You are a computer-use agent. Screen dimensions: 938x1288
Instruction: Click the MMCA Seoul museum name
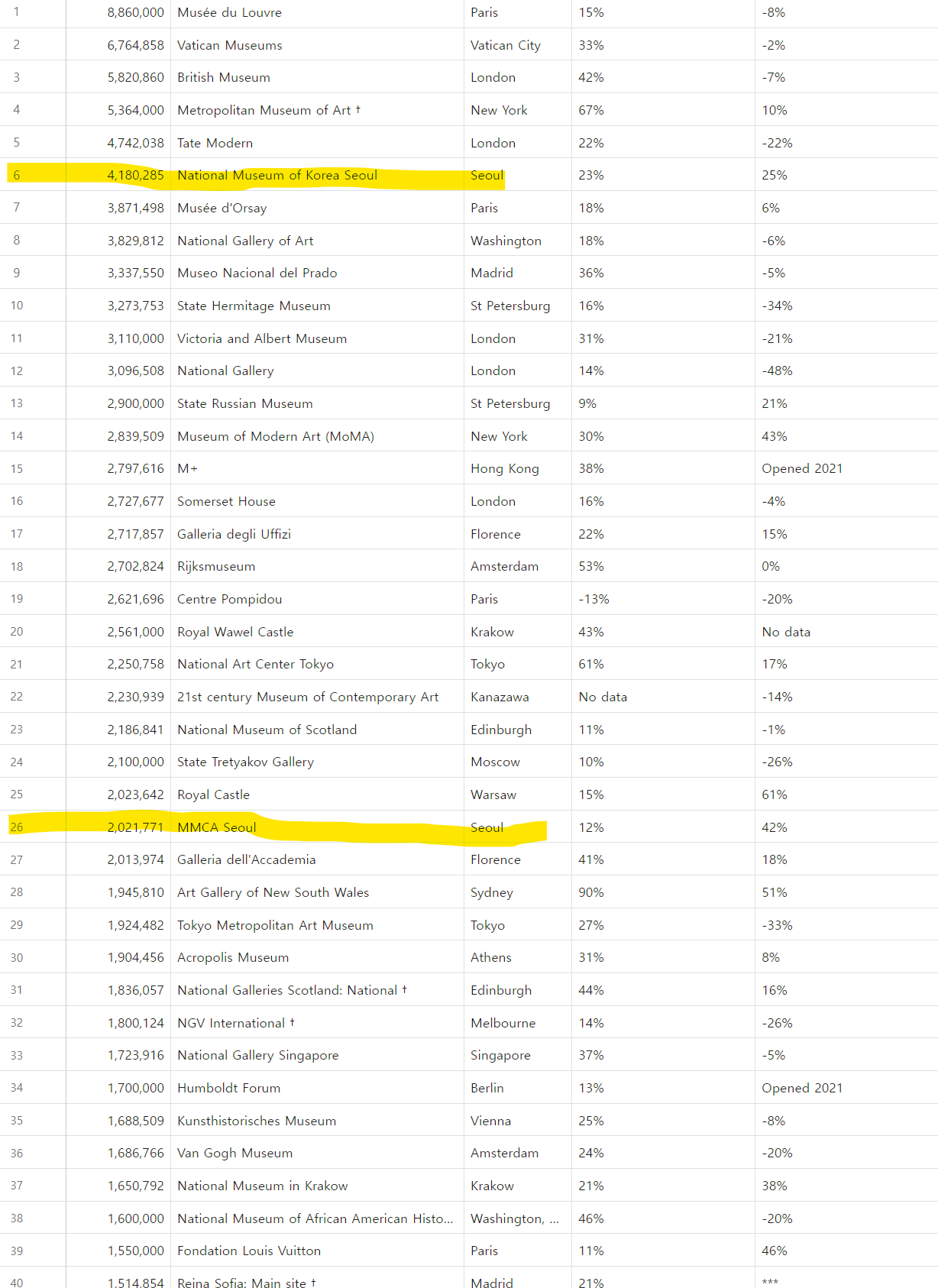pyautogui.click(x=217, y=827)
